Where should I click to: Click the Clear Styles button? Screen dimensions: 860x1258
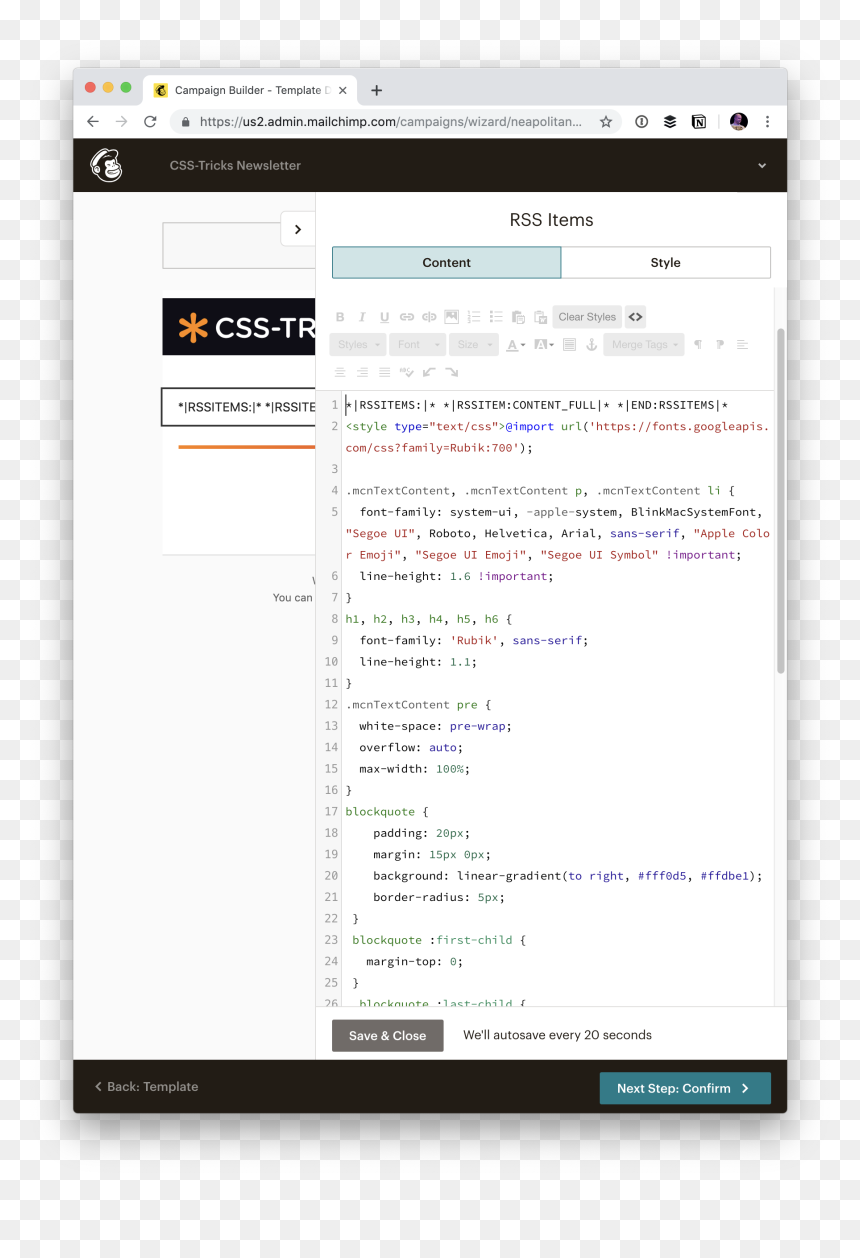[x=587, y=317]
